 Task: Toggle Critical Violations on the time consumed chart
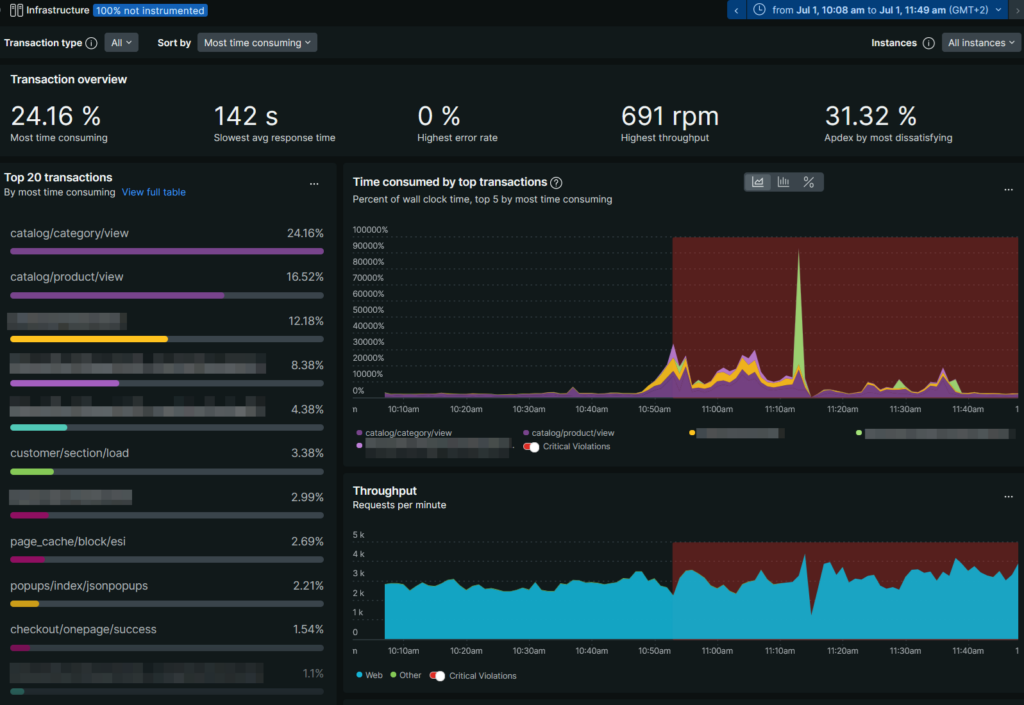[532, 446]
